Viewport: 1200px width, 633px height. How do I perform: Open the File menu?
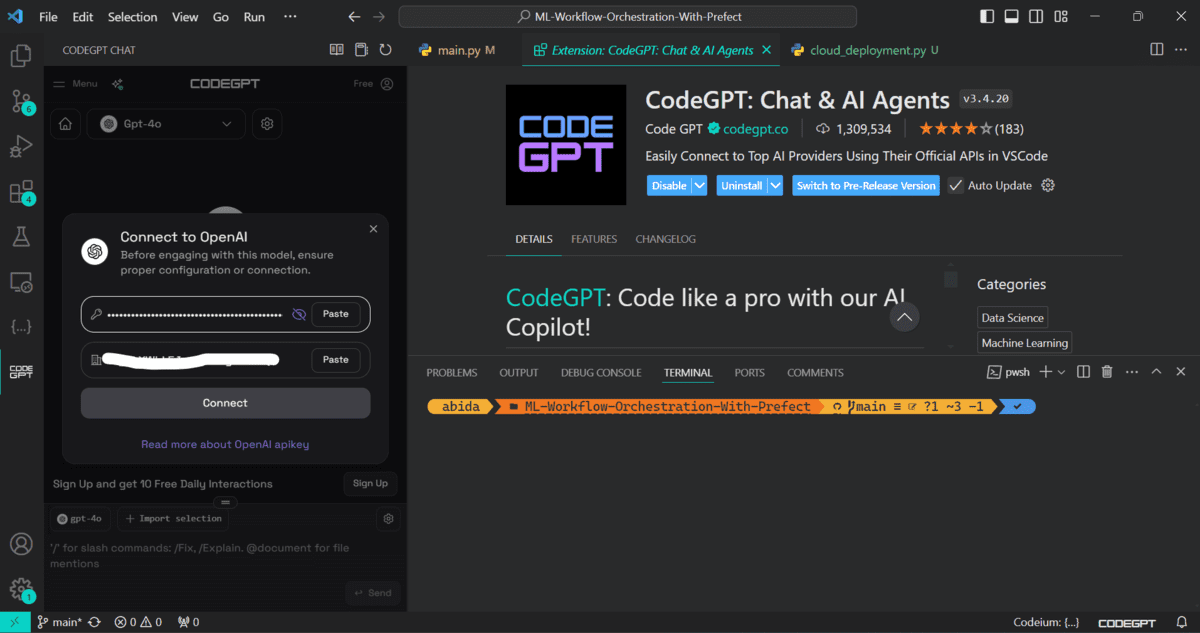[48, 17]
